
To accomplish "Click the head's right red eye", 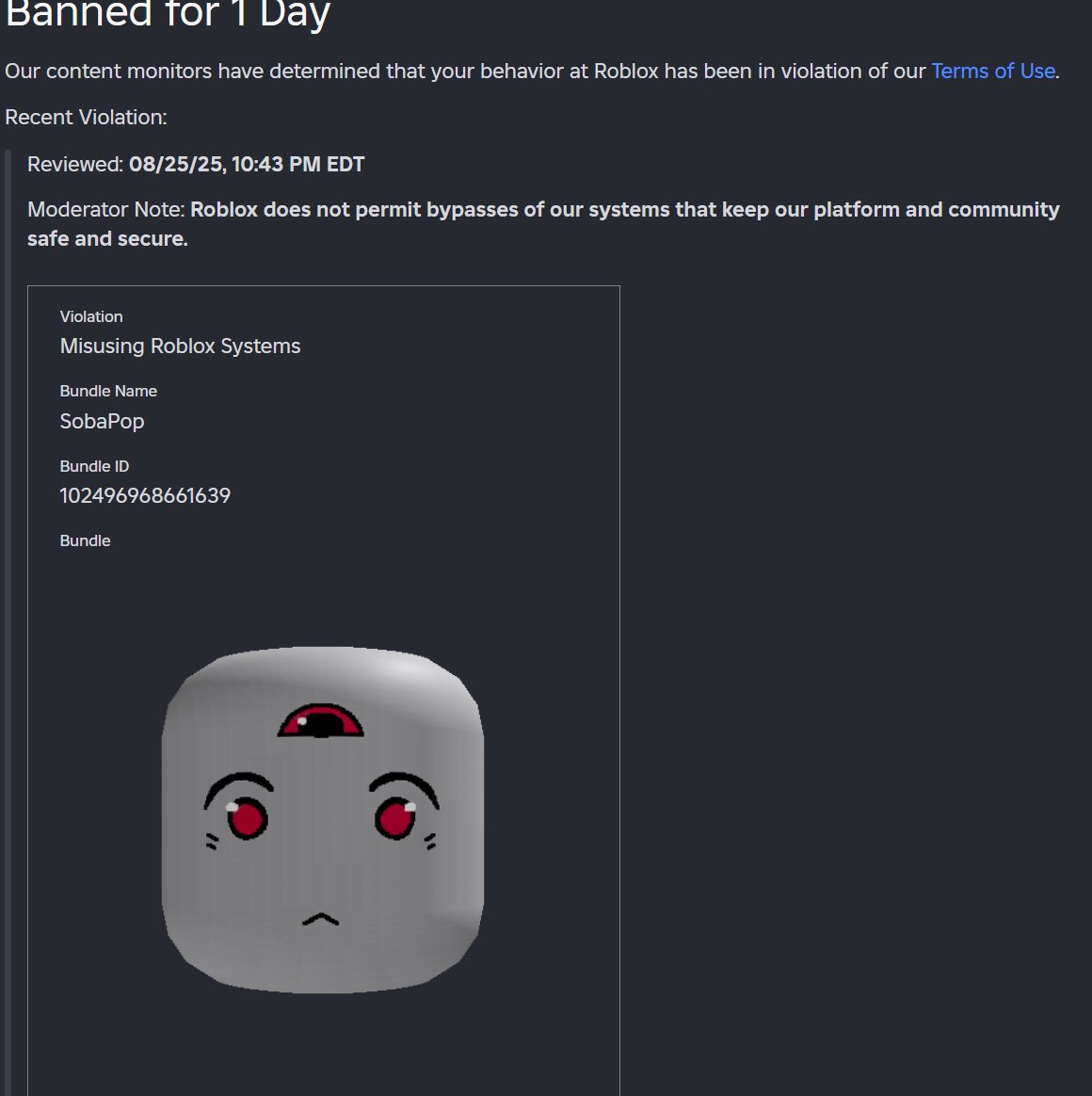I will coord(395,818).
